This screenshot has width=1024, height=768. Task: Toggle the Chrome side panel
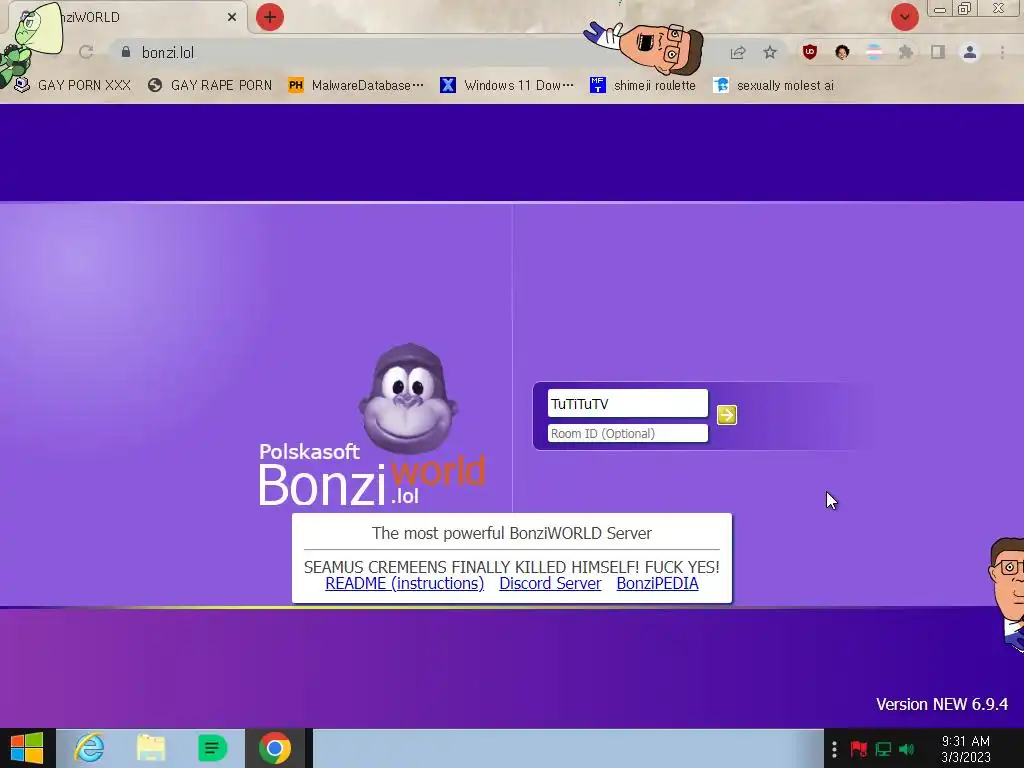938,52
